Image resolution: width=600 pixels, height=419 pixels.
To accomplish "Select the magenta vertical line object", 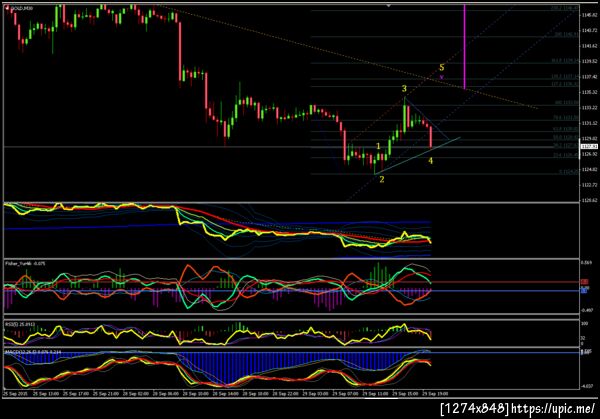I will 465,47.
